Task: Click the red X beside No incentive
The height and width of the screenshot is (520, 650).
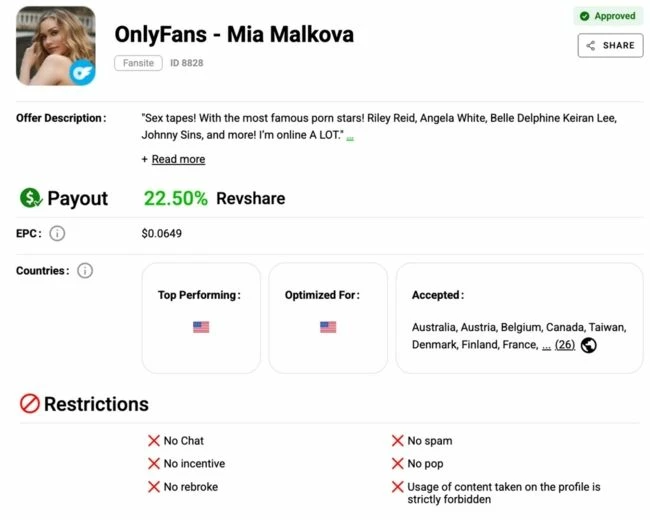Action: (x=154, y=464)
